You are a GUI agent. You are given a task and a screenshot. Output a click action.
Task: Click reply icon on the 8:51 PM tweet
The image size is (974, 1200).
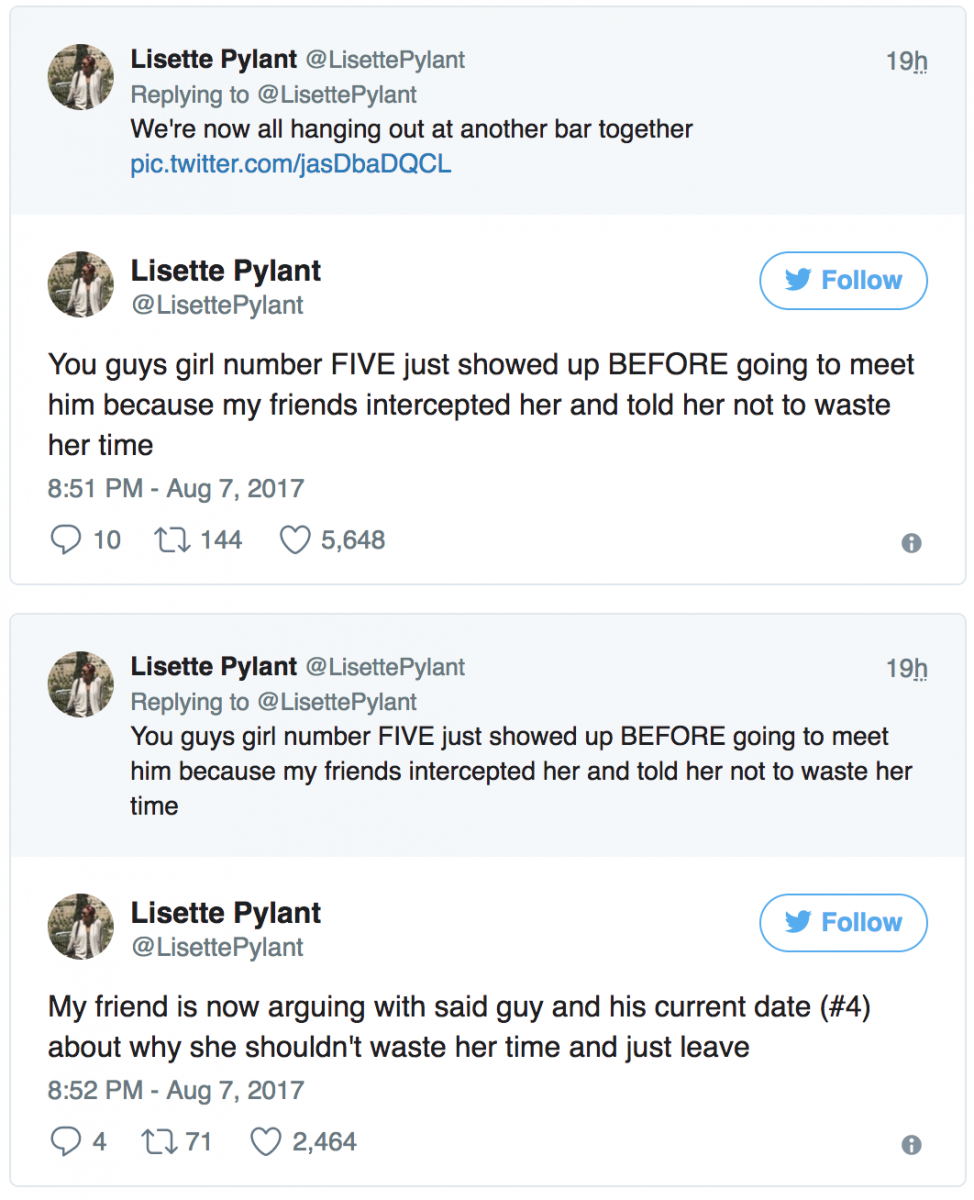coord(65,540)
